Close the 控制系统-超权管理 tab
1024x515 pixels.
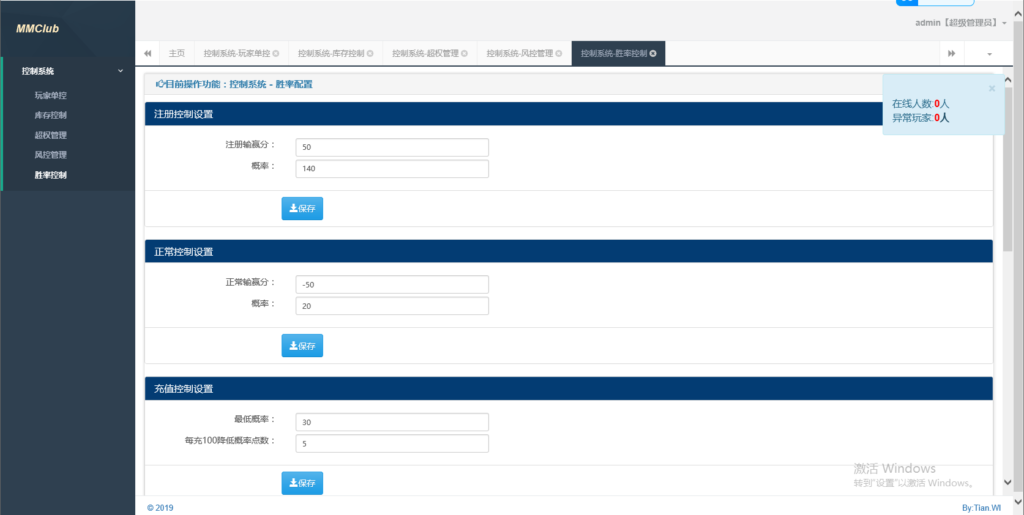pos(464,53)
